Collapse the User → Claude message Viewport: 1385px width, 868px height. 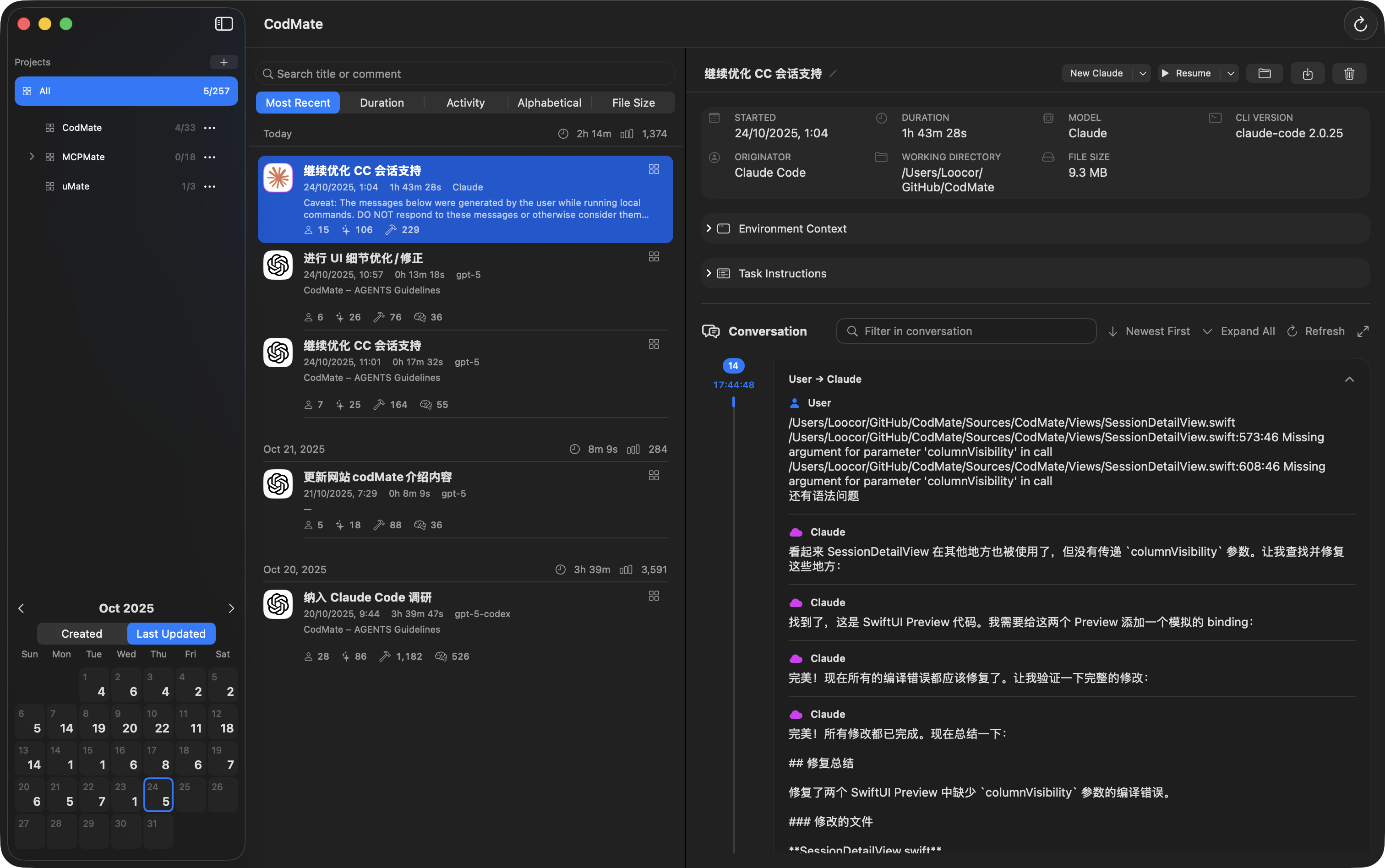tap(1349, 379)
